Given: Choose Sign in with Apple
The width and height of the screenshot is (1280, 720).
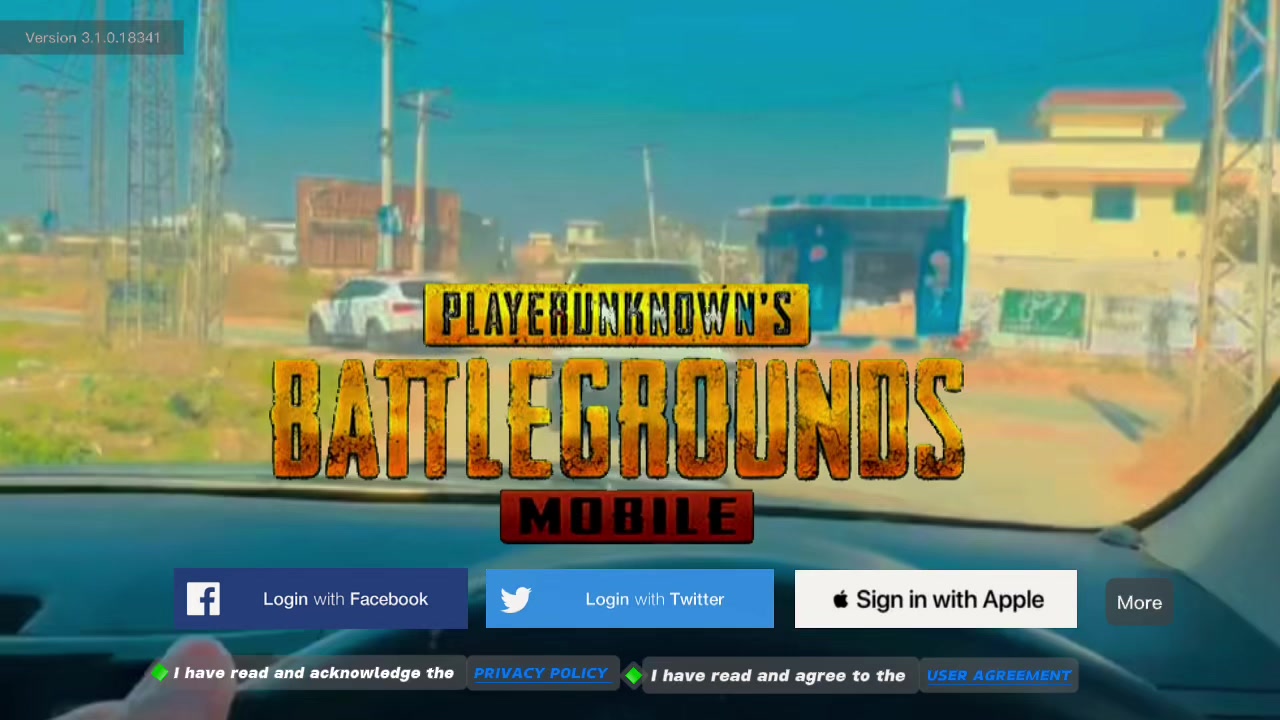Looking at the screenshot, I should click(936, 599).
